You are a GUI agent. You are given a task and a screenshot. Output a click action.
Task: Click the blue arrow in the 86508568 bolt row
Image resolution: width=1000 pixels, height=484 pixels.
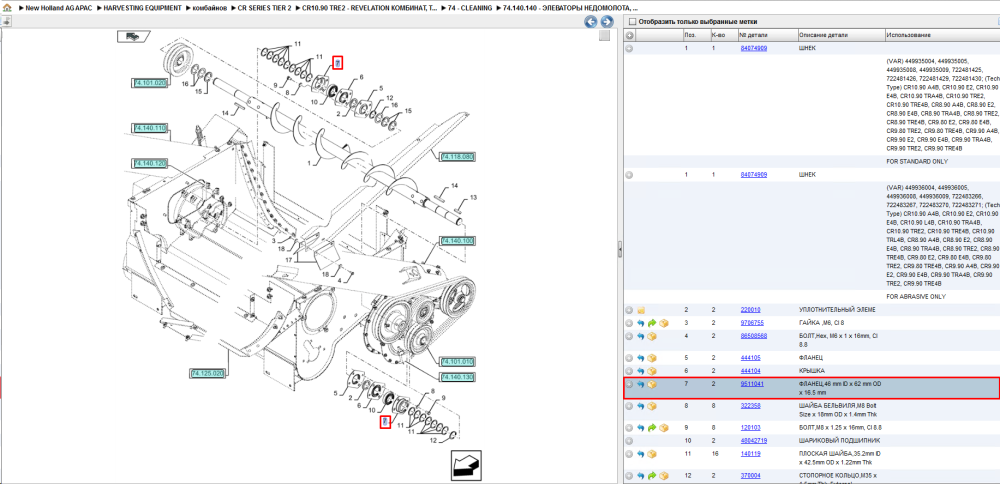click(x=641, y=336)
